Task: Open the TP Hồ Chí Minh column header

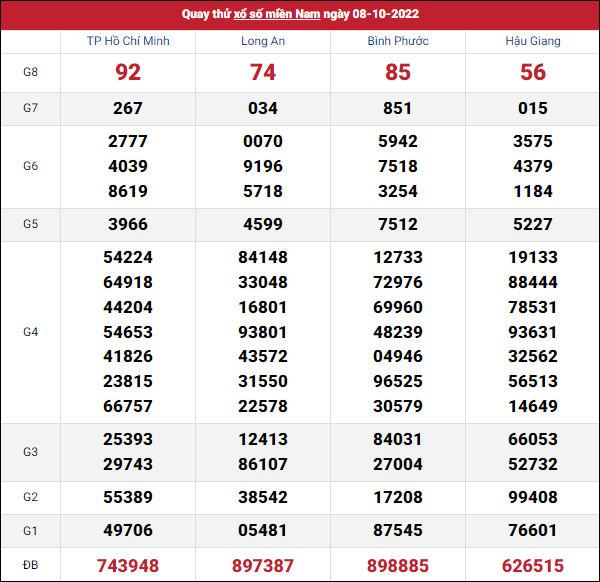Action: click(128, 41)
